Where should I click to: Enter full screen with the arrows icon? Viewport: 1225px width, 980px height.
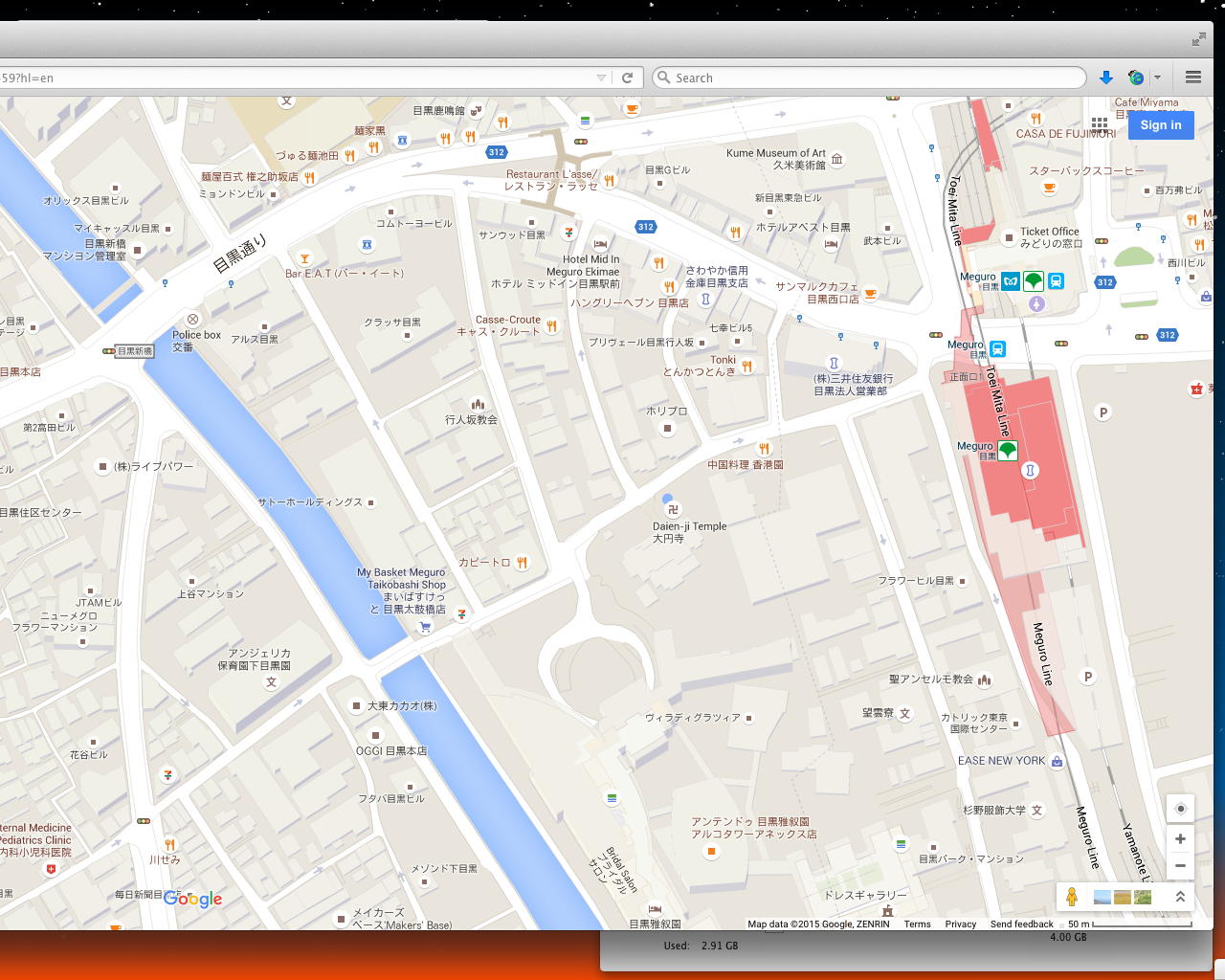1199,39
